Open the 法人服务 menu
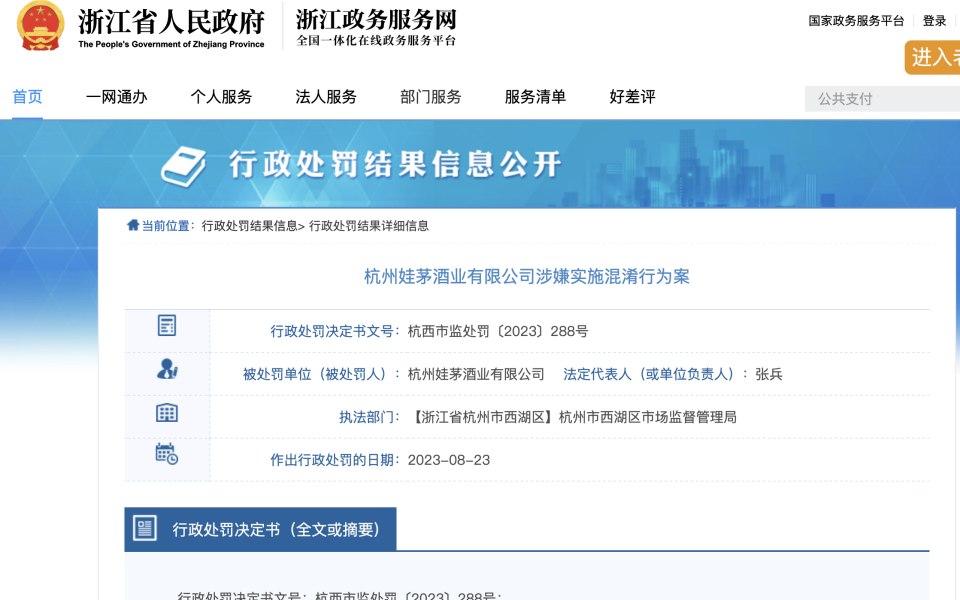Viewport: 960px width, 600px height. (x=325, y=97)
